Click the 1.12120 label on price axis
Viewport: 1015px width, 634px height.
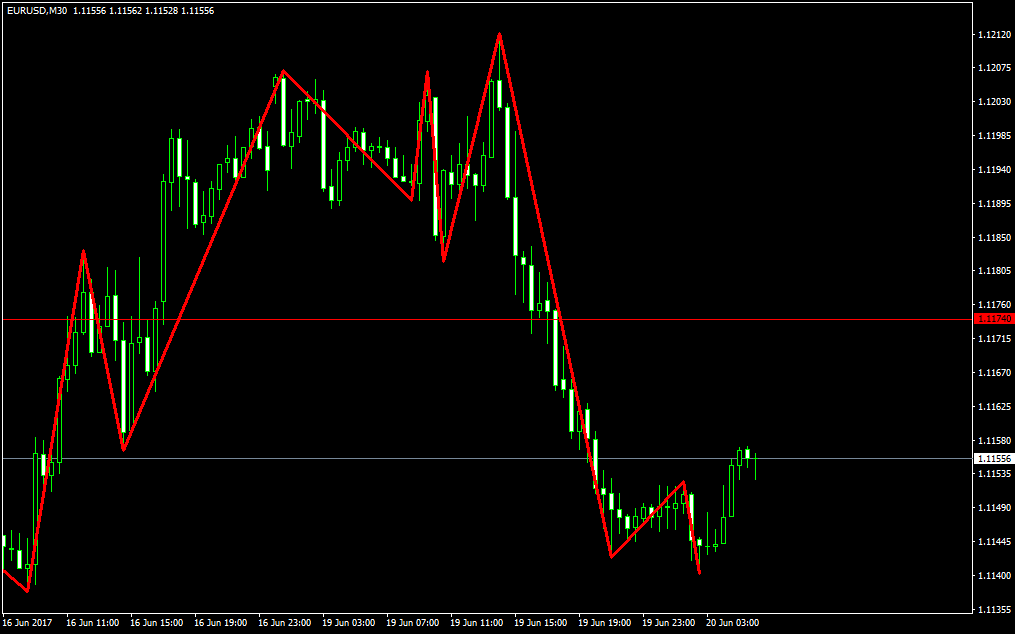pyautogui.click(x=992, y=35)
